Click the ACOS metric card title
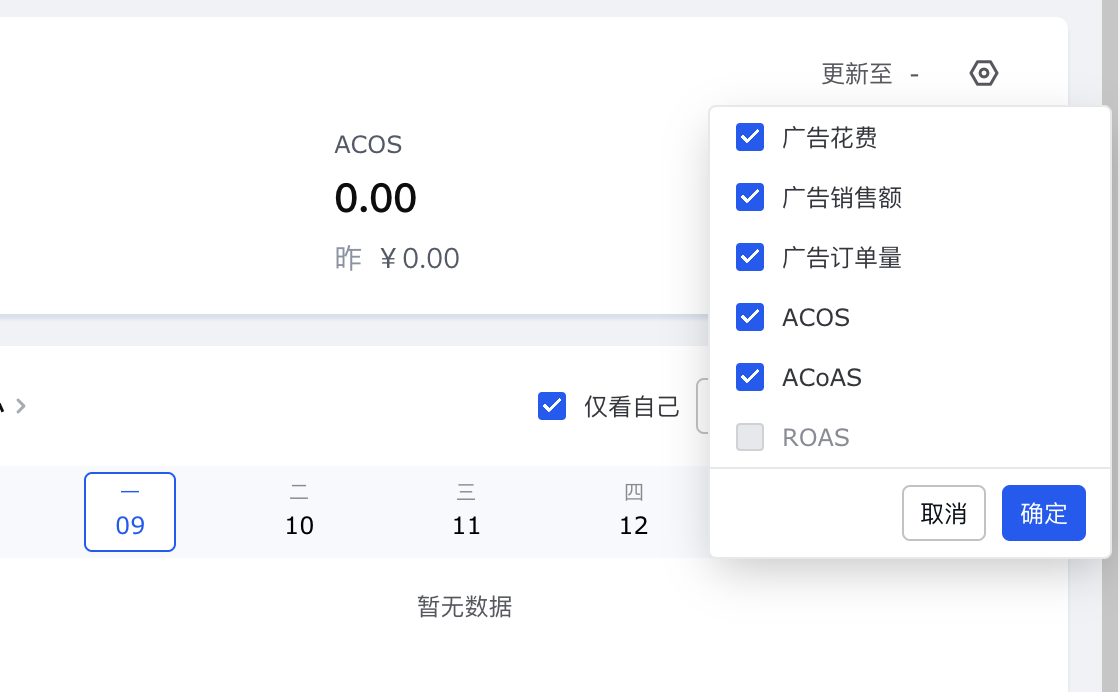Screen dimensions: 1120x692 point(368,145)
